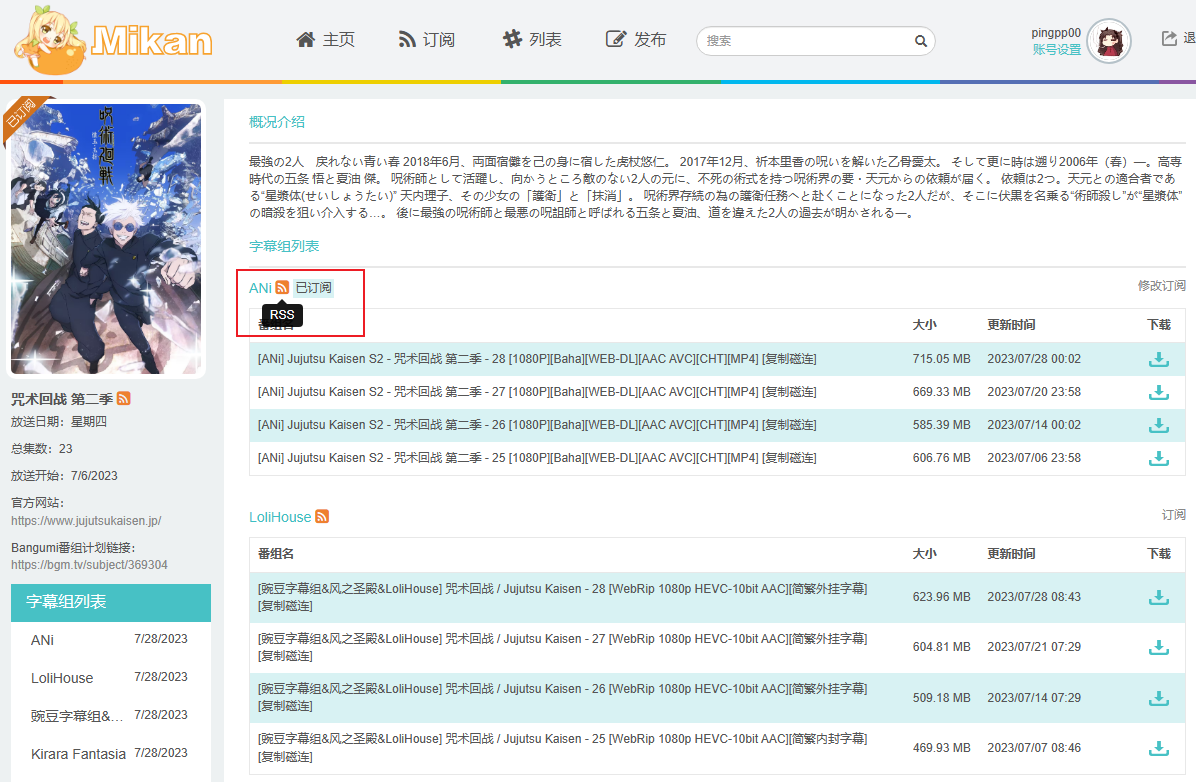Open the bgm.tv/subject/369304 Bangumi link

(89, 565)
